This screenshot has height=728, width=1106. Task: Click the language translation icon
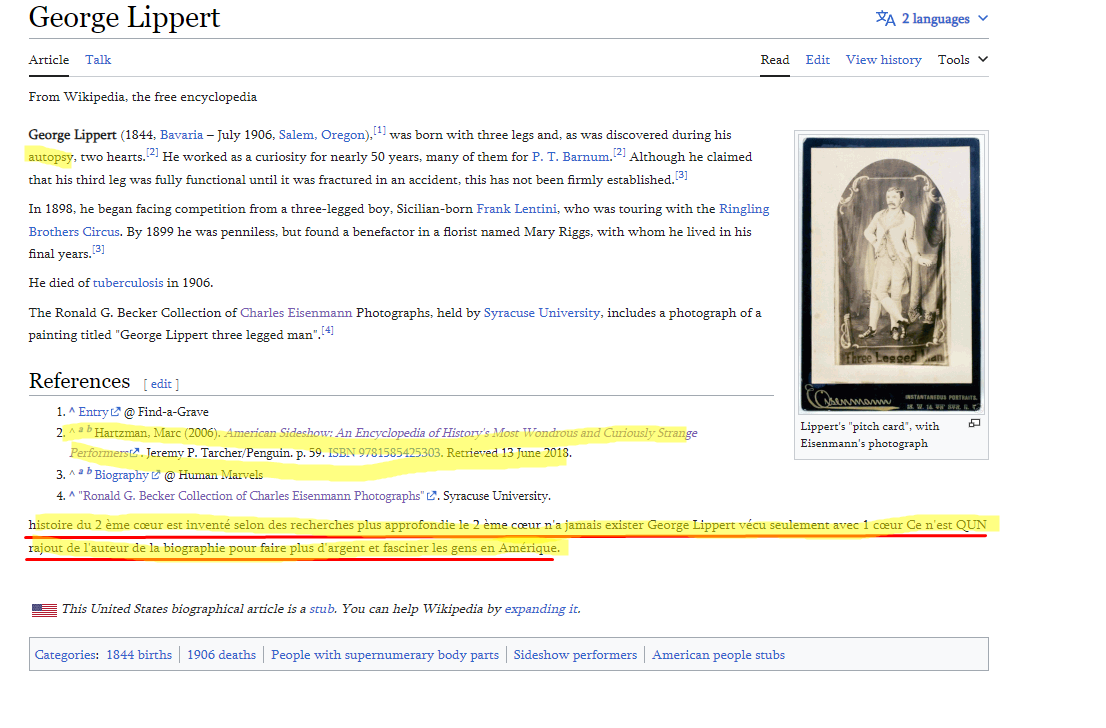[885, 18]
